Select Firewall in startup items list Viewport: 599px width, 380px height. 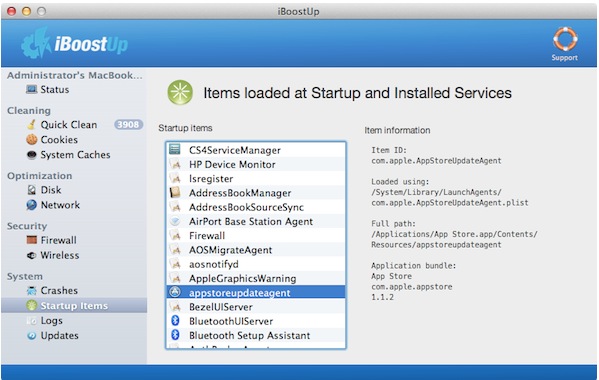tap(256, 236)
